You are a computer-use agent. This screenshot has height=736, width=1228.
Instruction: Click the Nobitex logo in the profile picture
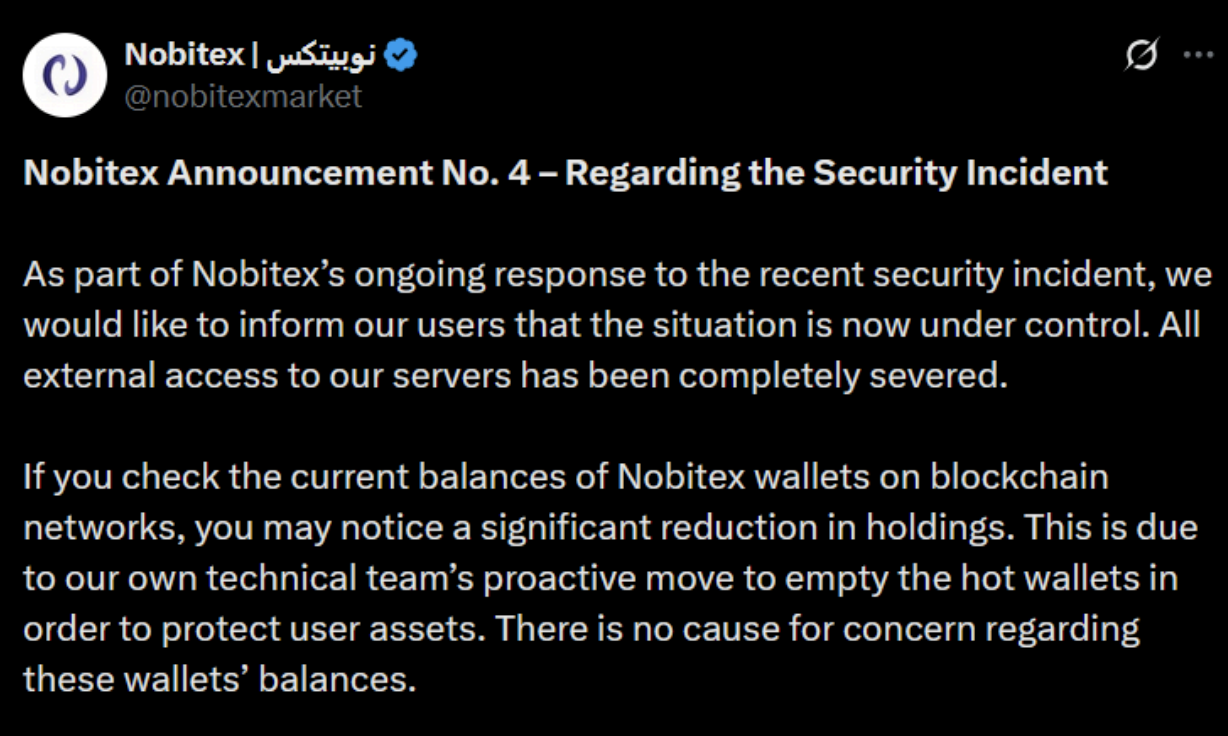click(64, 73)
